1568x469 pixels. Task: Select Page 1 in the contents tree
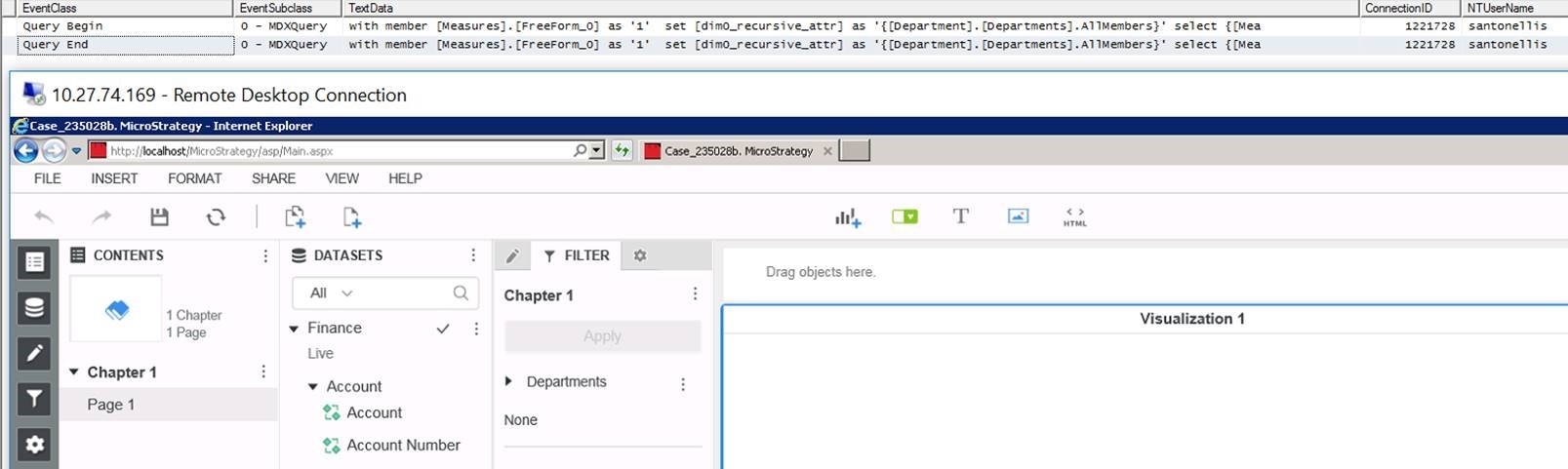pos(169,405)
